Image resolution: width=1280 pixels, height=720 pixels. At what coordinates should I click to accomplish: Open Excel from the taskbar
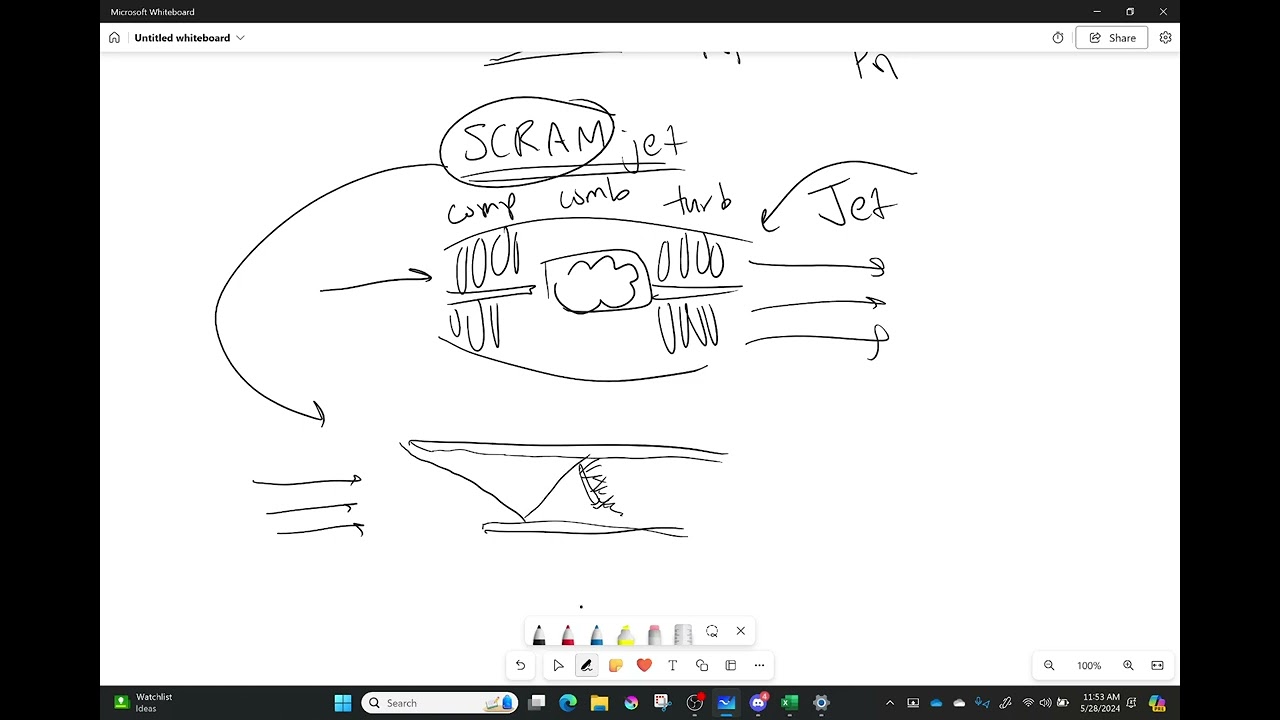coord(789,703)
